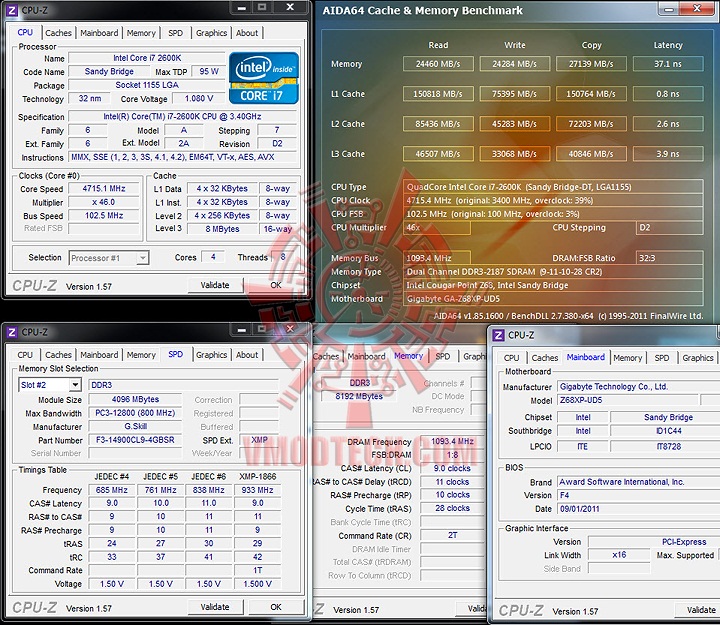Click the Bus Speed value 102.5 MHz

104,215
